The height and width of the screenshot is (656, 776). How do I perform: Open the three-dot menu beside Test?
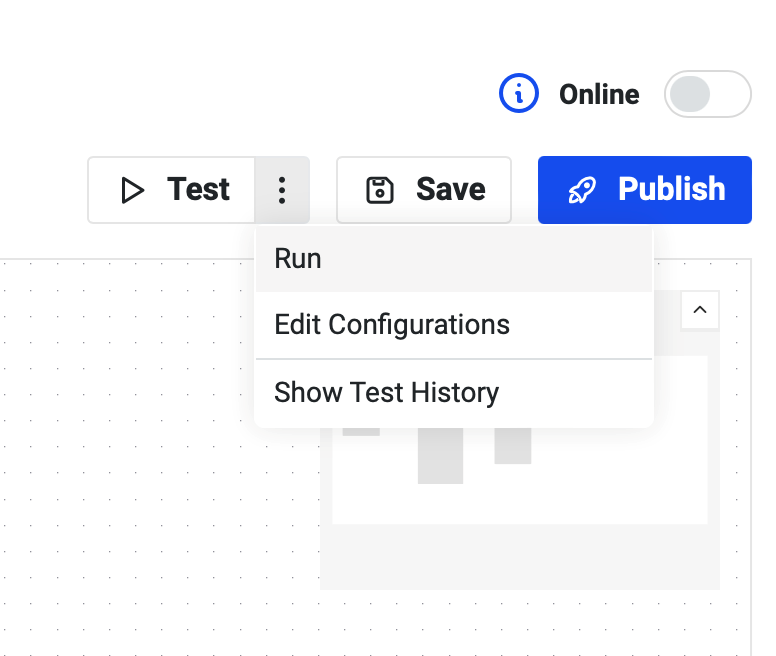[x=282, y=190]
